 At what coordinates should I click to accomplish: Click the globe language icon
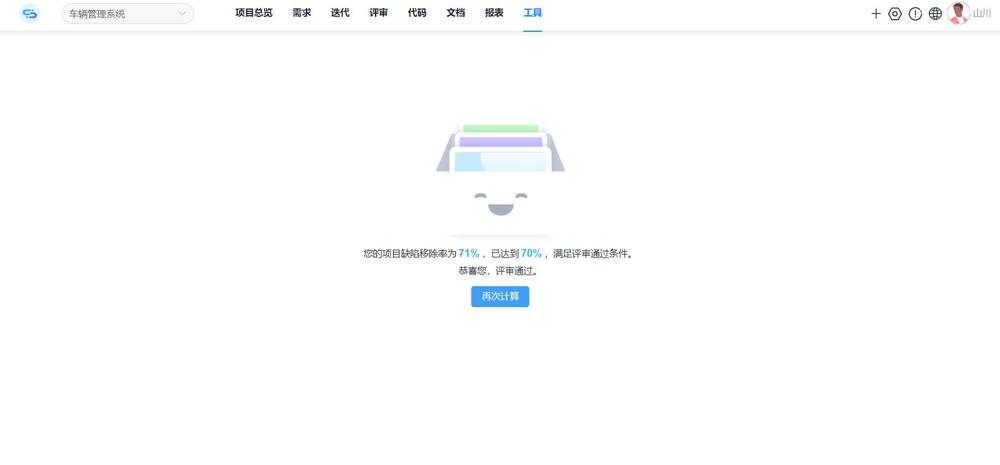coord(935,14)
